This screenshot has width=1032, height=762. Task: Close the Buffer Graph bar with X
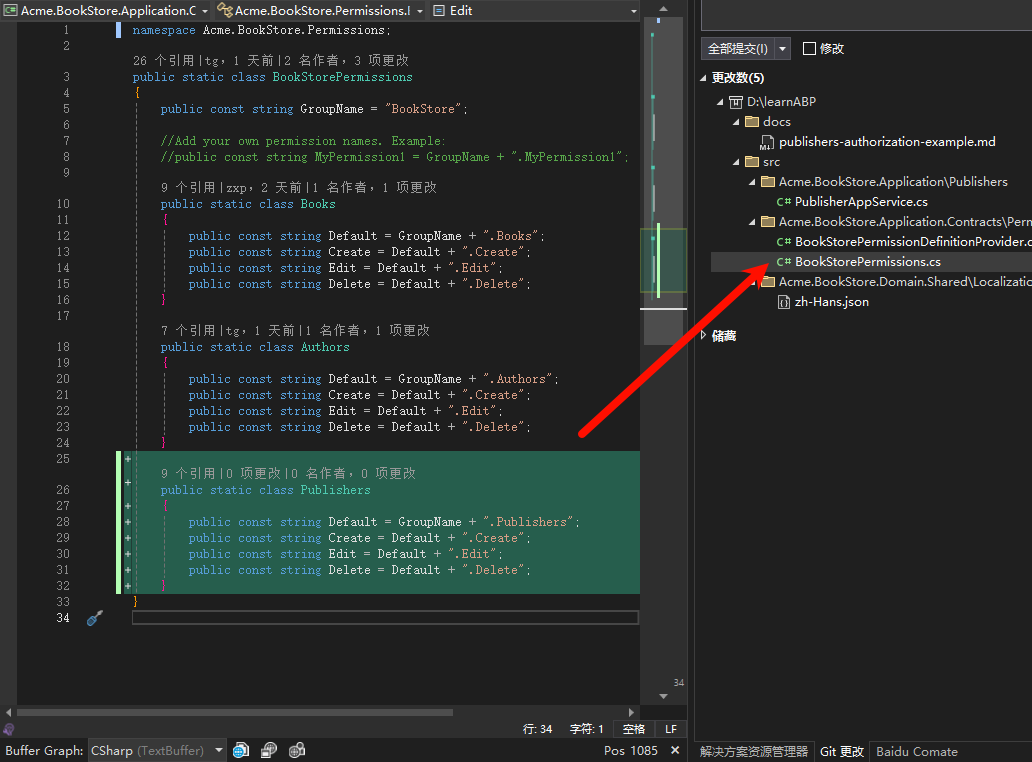coord(675,750)
